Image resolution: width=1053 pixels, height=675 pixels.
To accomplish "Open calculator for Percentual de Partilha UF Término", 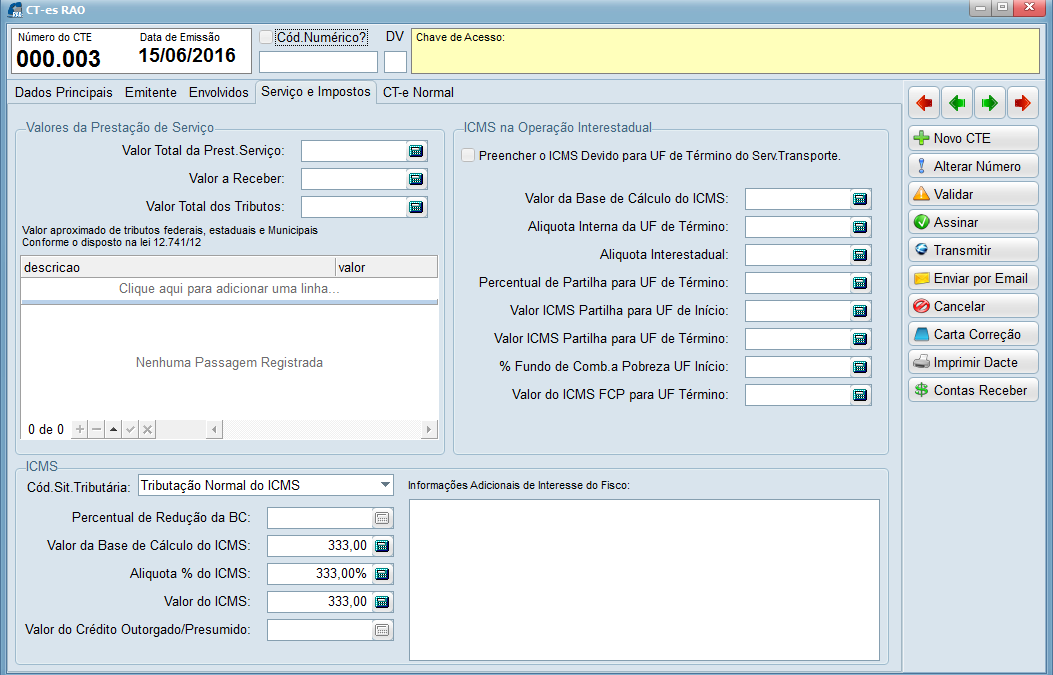I will (860, 283).
